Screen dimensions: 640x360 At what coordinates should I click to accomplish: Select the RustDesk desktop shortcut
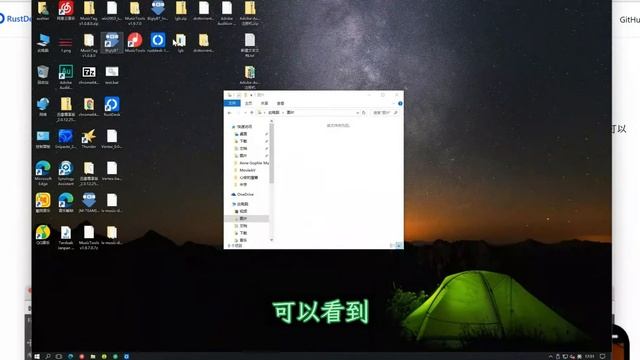coord(111,107)
